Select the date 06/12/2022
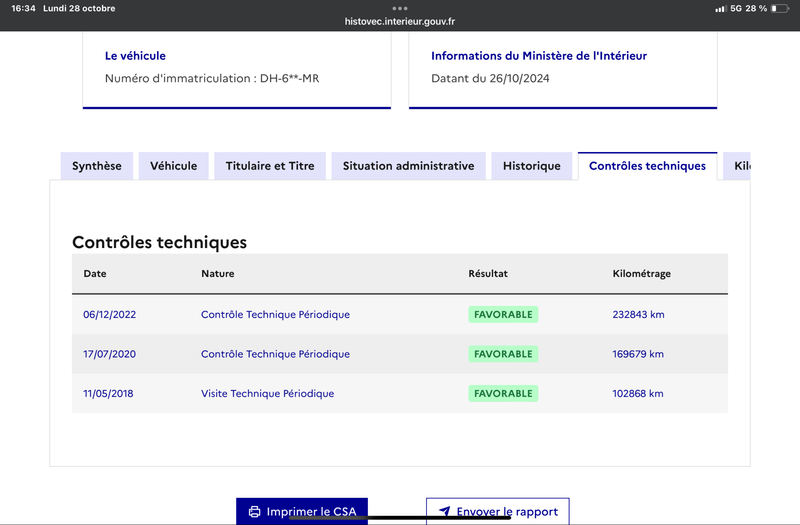Screen dimensions: 800x525 110,314
